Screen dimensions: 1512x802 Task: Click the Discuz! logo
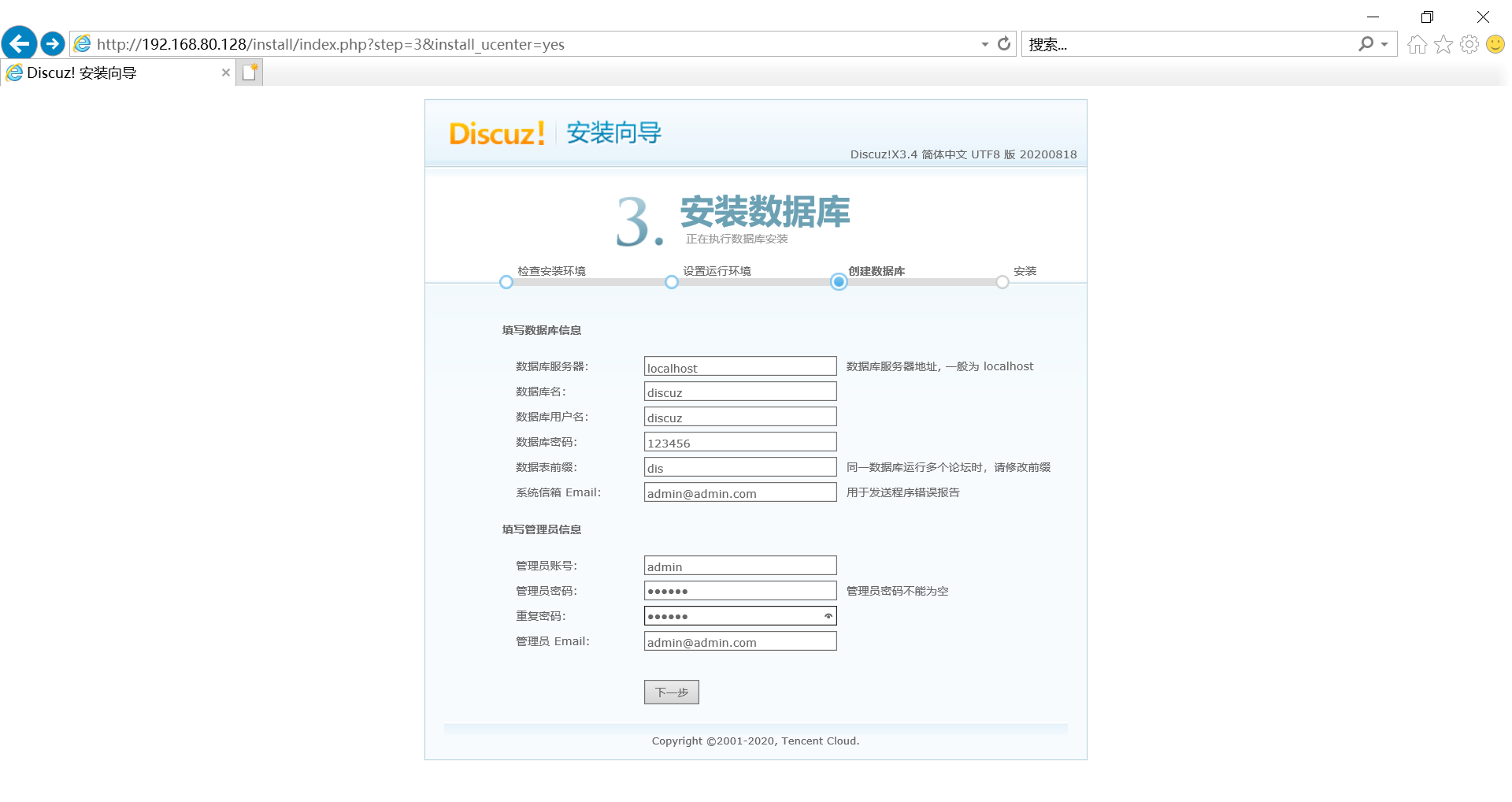pyautogui.click(x=497, y=133)
